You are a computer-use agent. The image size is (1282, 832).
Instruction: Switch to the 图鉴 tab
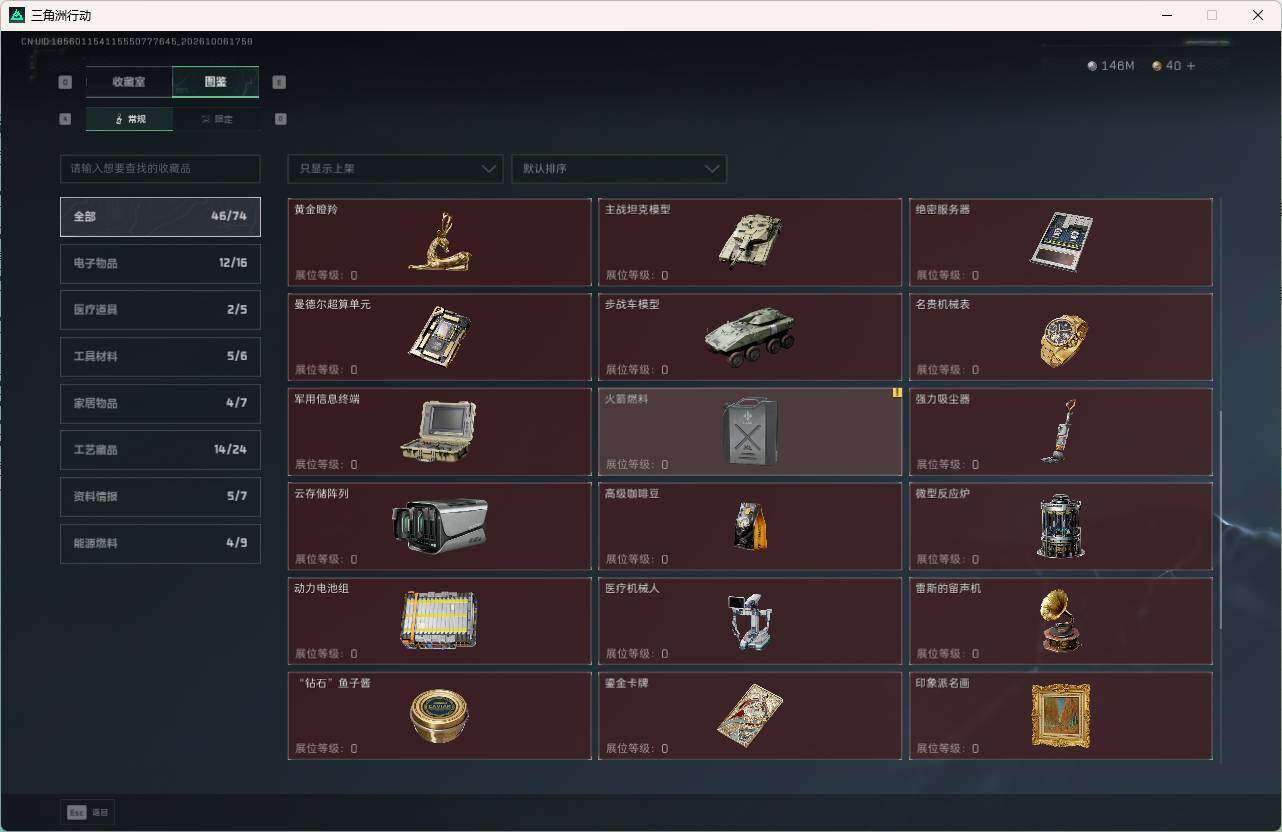tap(216, 82)
